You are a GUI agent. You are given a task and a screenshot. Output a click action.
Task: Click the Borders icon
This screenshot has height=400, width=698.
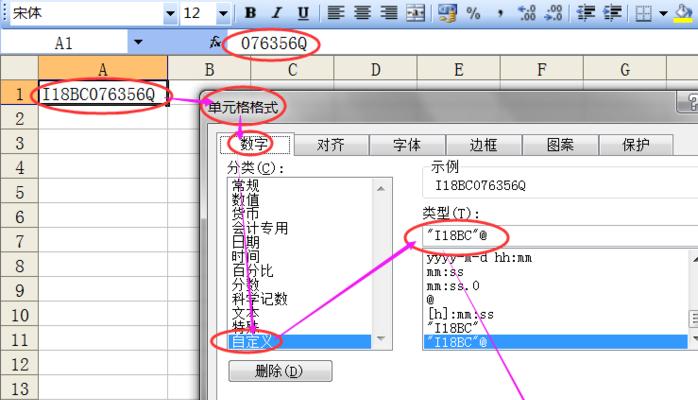[644, 13]
